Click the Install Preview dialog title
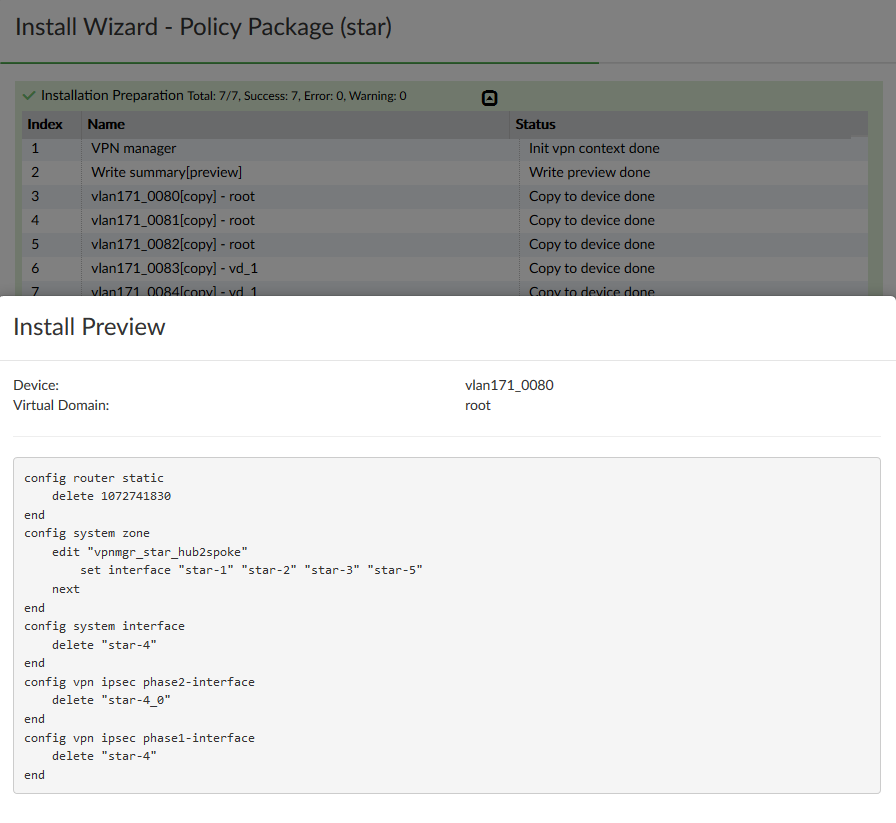Screen dimensions: 896x823 tap(89, 327)
